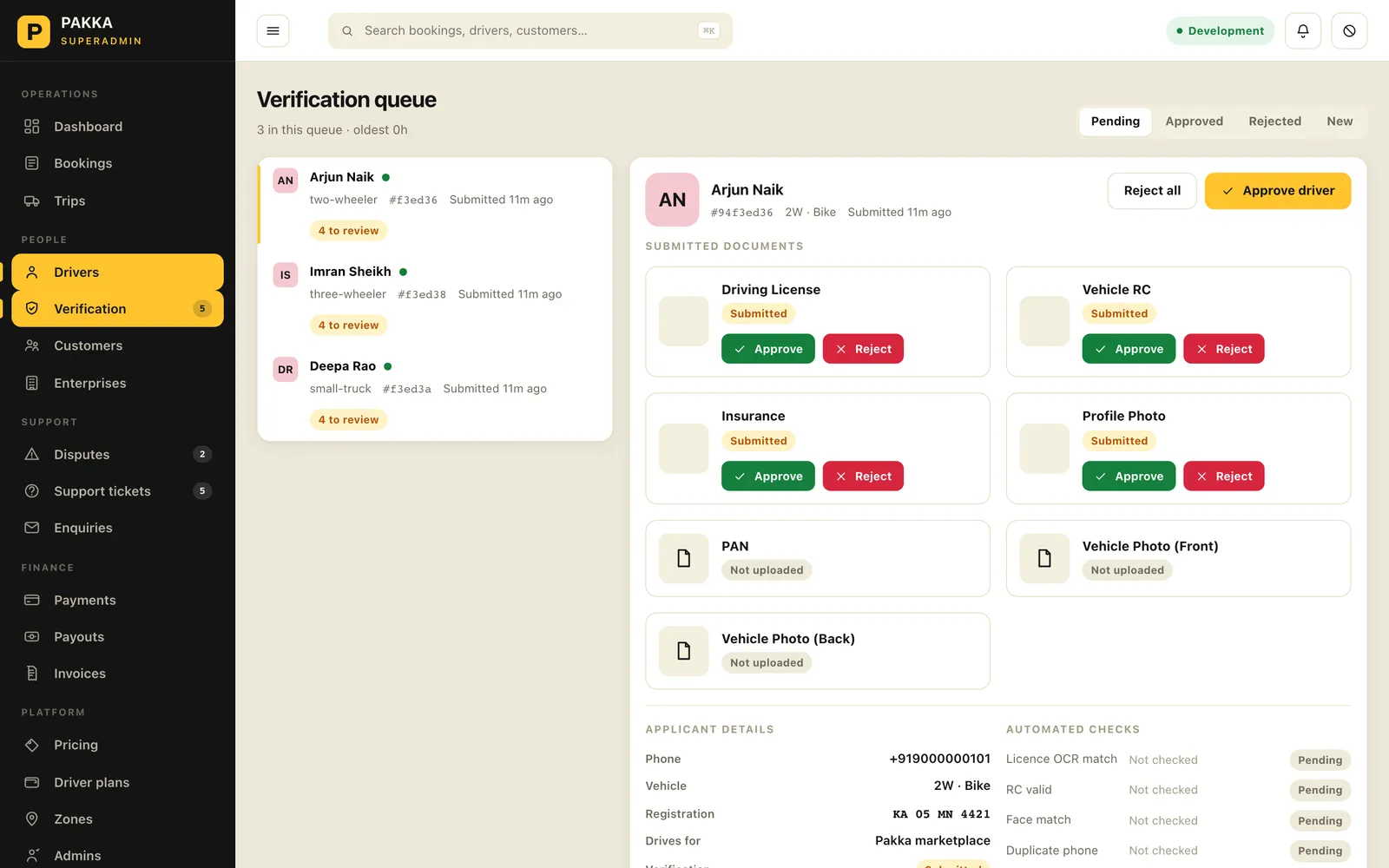Go to Bookings section
This screenshot has height=868, width=1389.
(x=117, y=163)
